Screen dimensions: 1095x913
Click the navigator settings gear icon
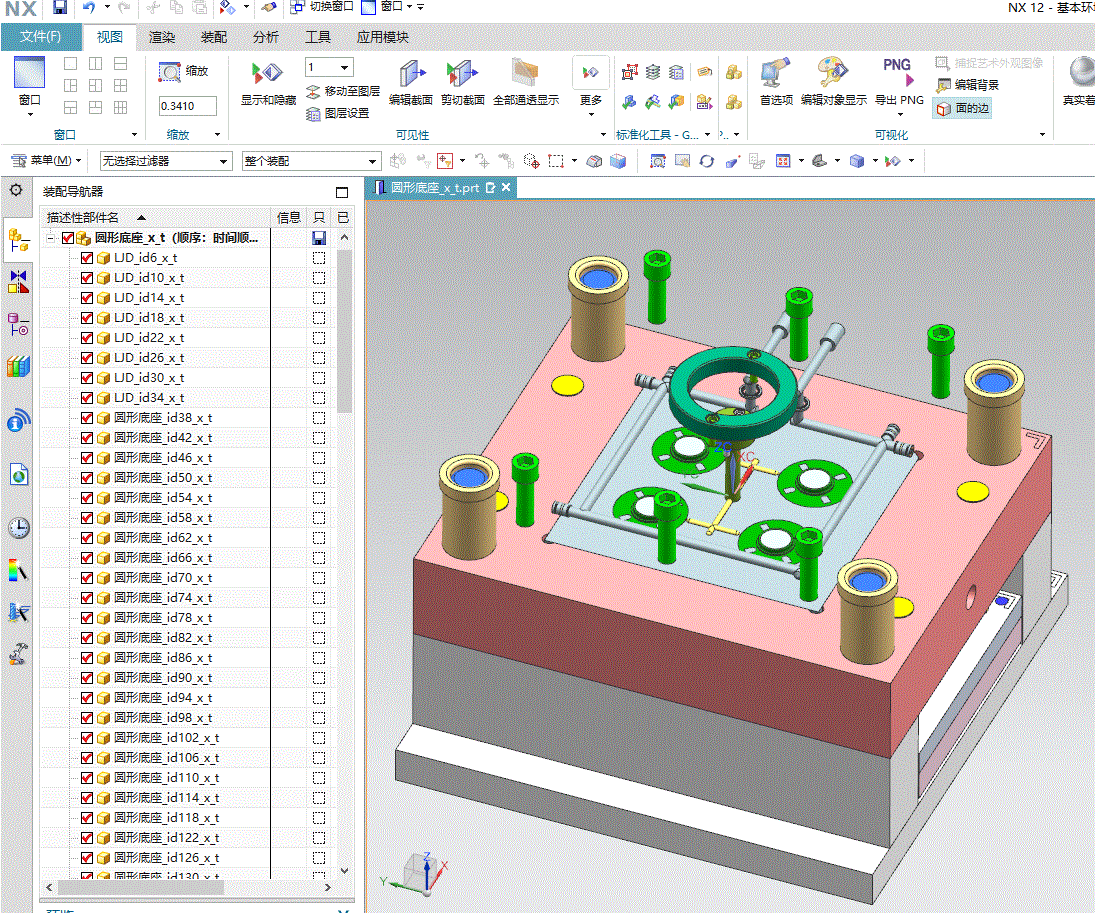coord(16,190)
